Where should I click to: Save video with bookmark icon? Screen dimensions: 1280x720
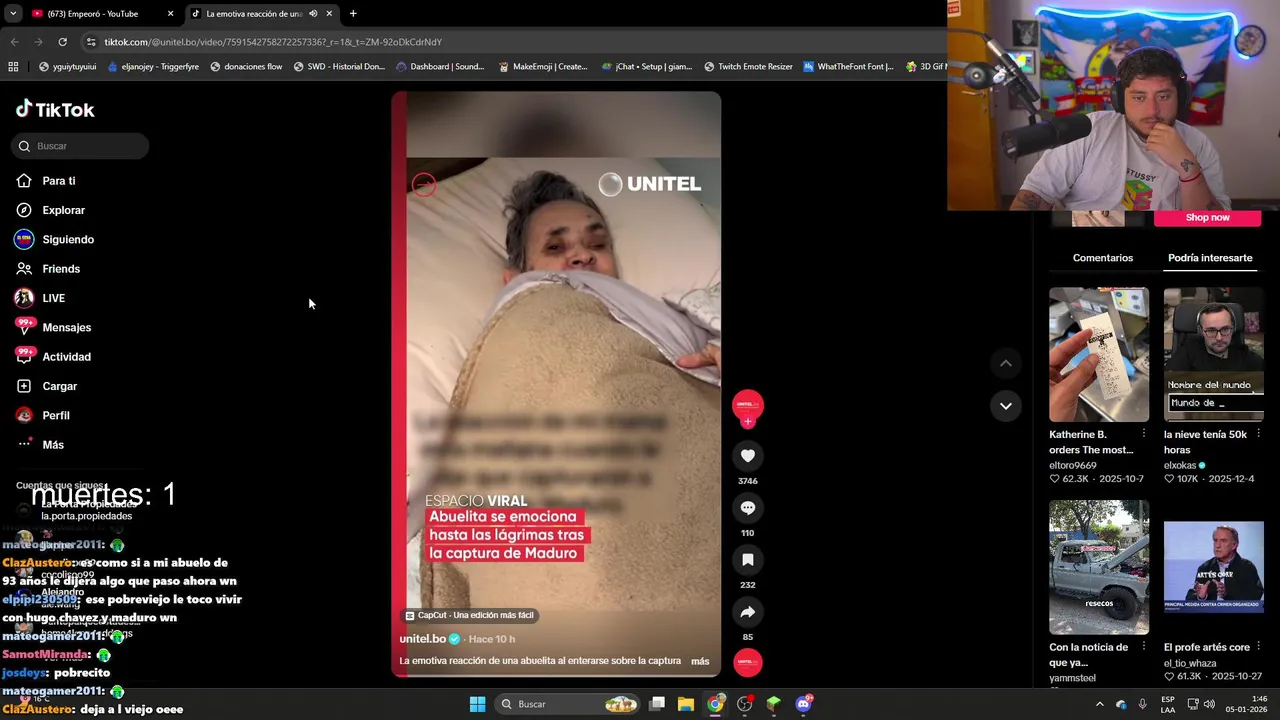pyautogui.click(x=747, y=560)
